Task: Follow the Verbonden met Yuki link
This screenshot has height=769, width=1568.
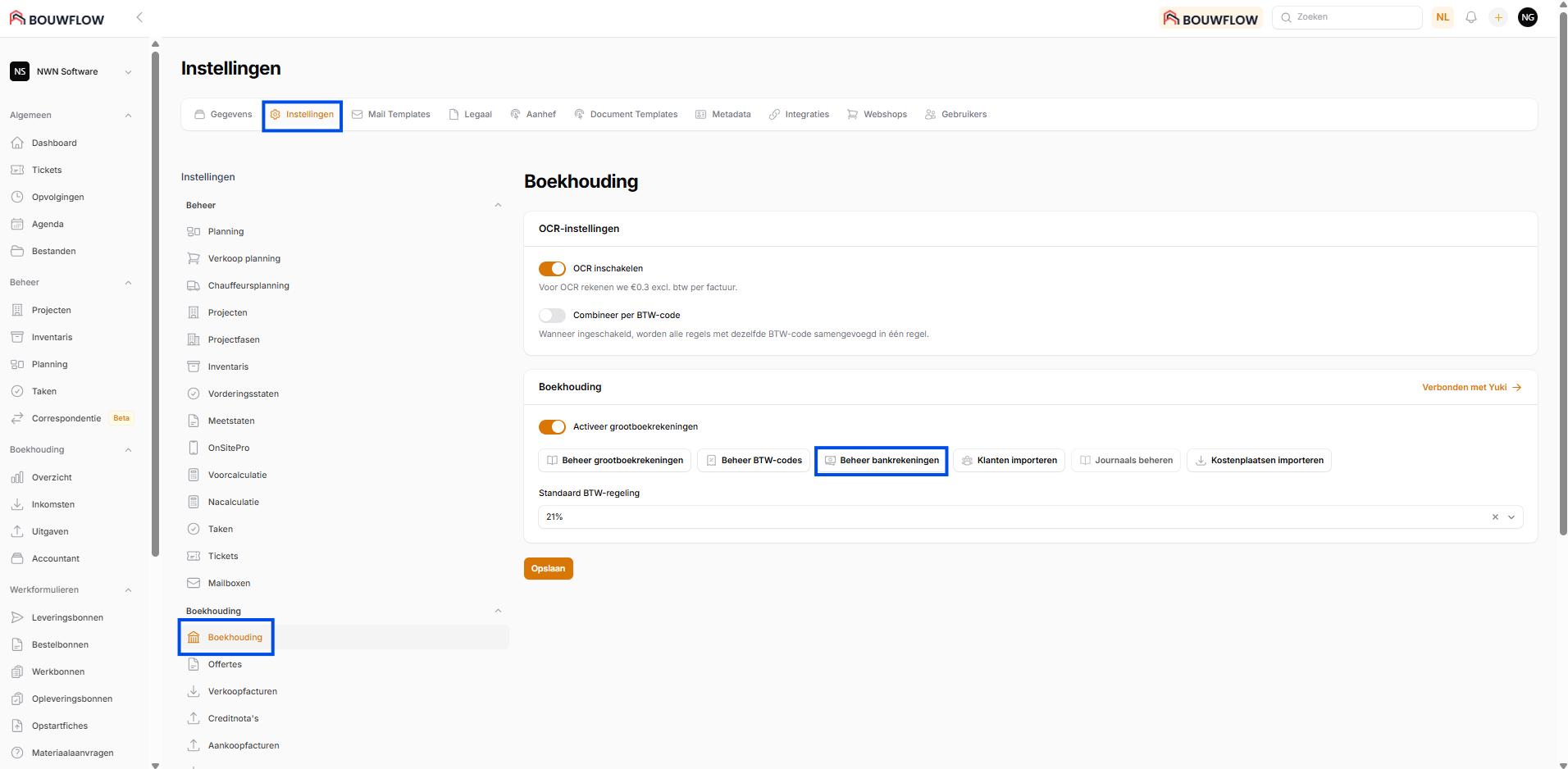Action: point(1471,388)
